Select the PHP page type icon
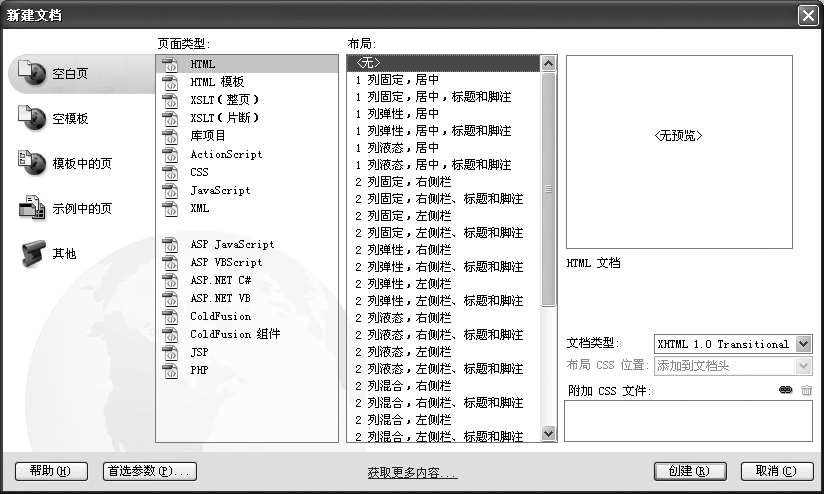 (169, 370)
